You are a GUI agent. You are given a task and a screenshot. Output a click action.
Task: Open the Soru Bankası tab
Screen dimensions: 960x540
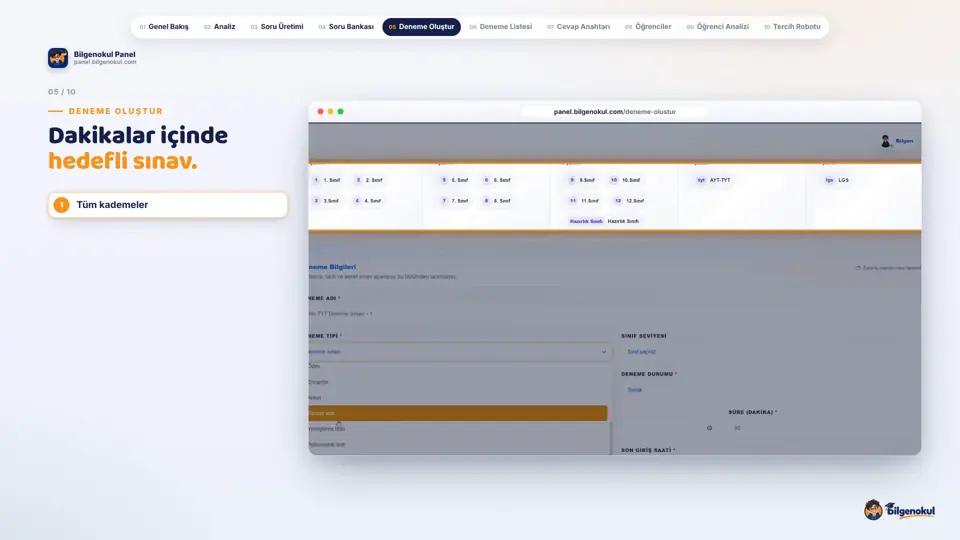[346, 27]
